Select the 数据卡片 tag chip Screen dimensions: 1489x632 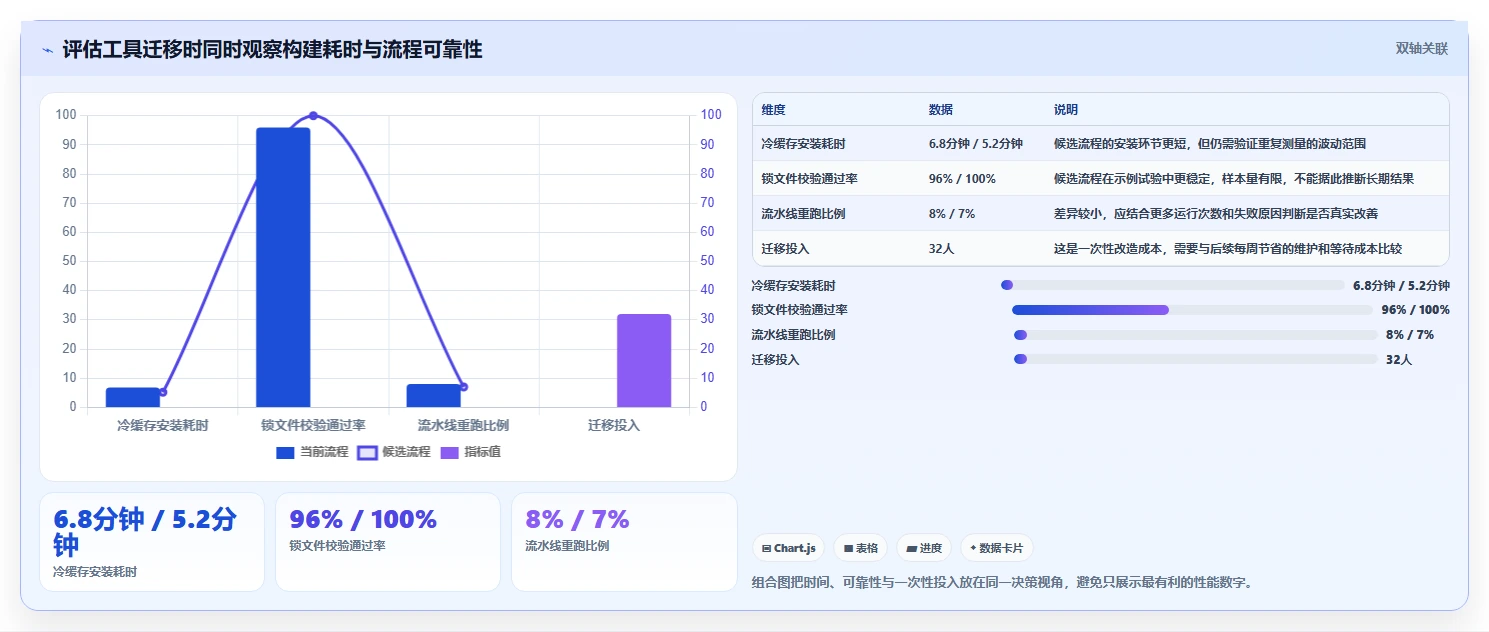(997, 548)
